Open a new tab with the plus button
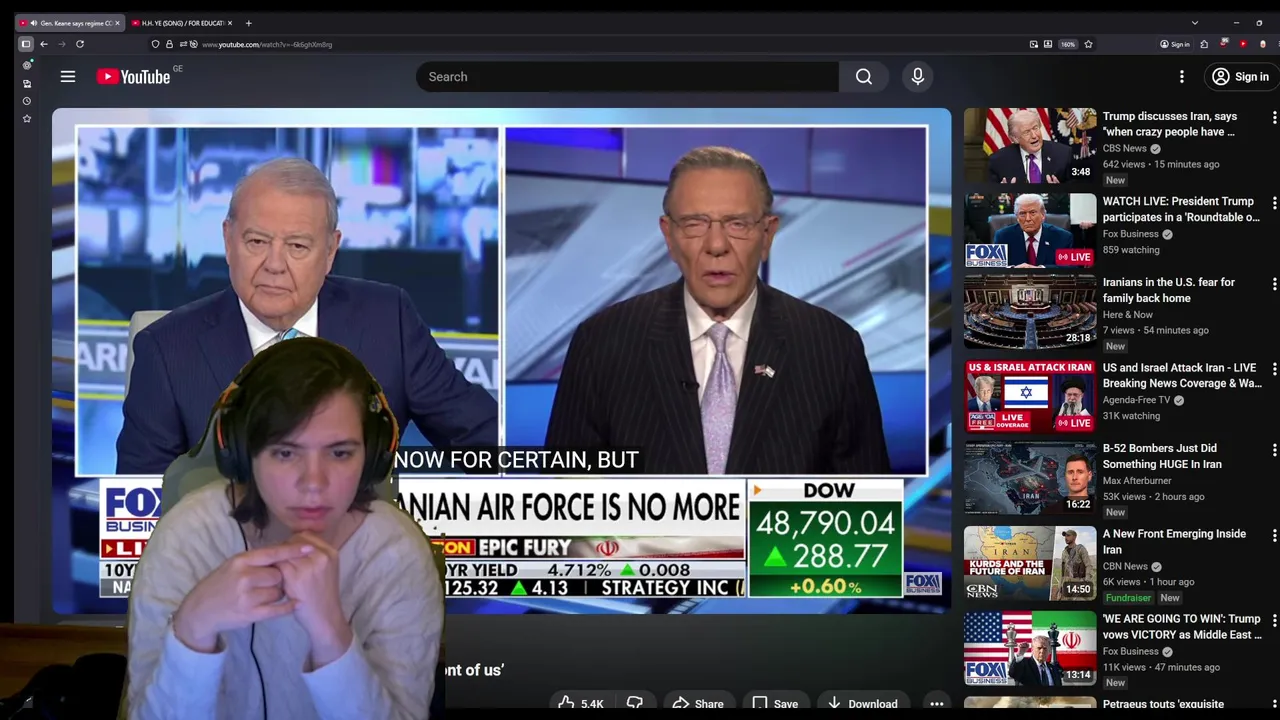1280x720 pixels. click(x=248, y=23)
